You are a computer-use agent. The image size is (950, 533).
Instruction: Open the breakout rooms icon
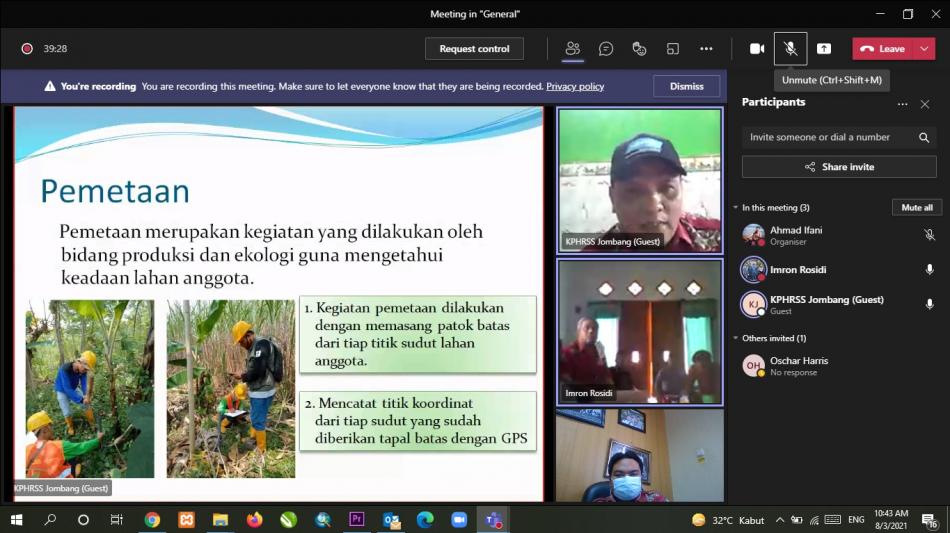[x=673, y=48]
